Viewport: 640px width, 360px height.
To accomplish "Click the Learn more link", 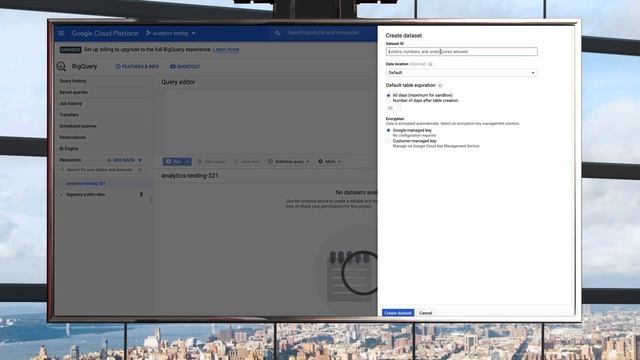I will coord(226,49).
